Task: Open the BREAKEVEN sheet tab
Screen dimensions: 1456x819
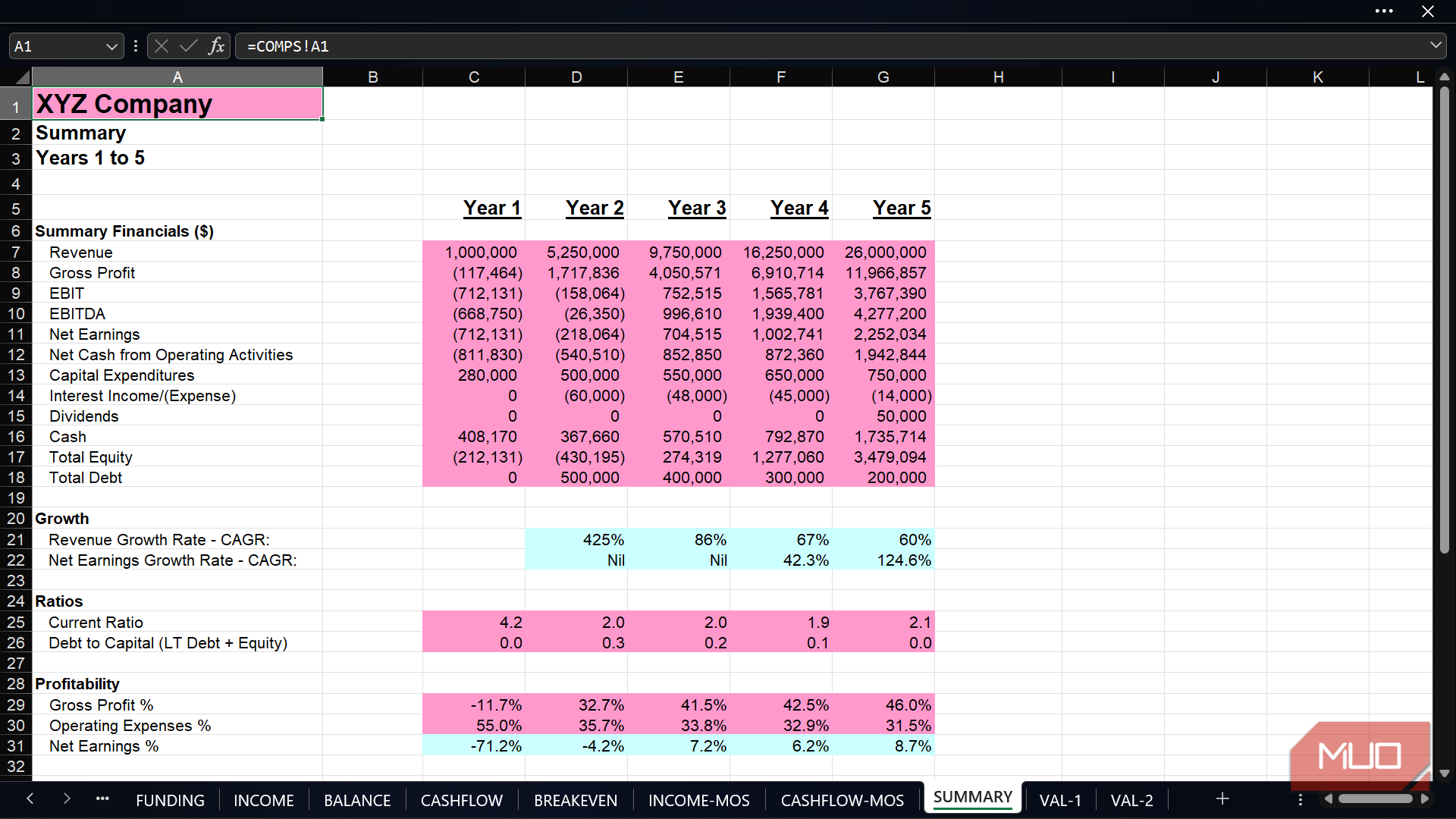Action: (x=576, y=800)
